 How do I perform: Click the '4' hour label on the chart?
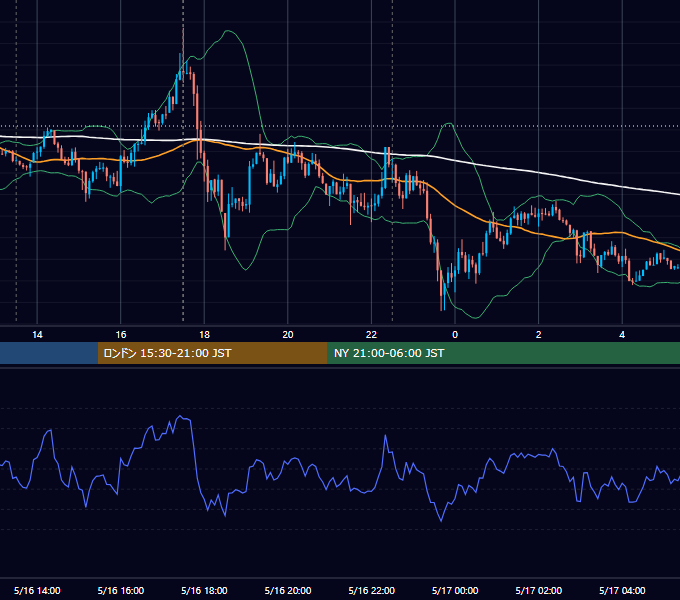(622, 335)
